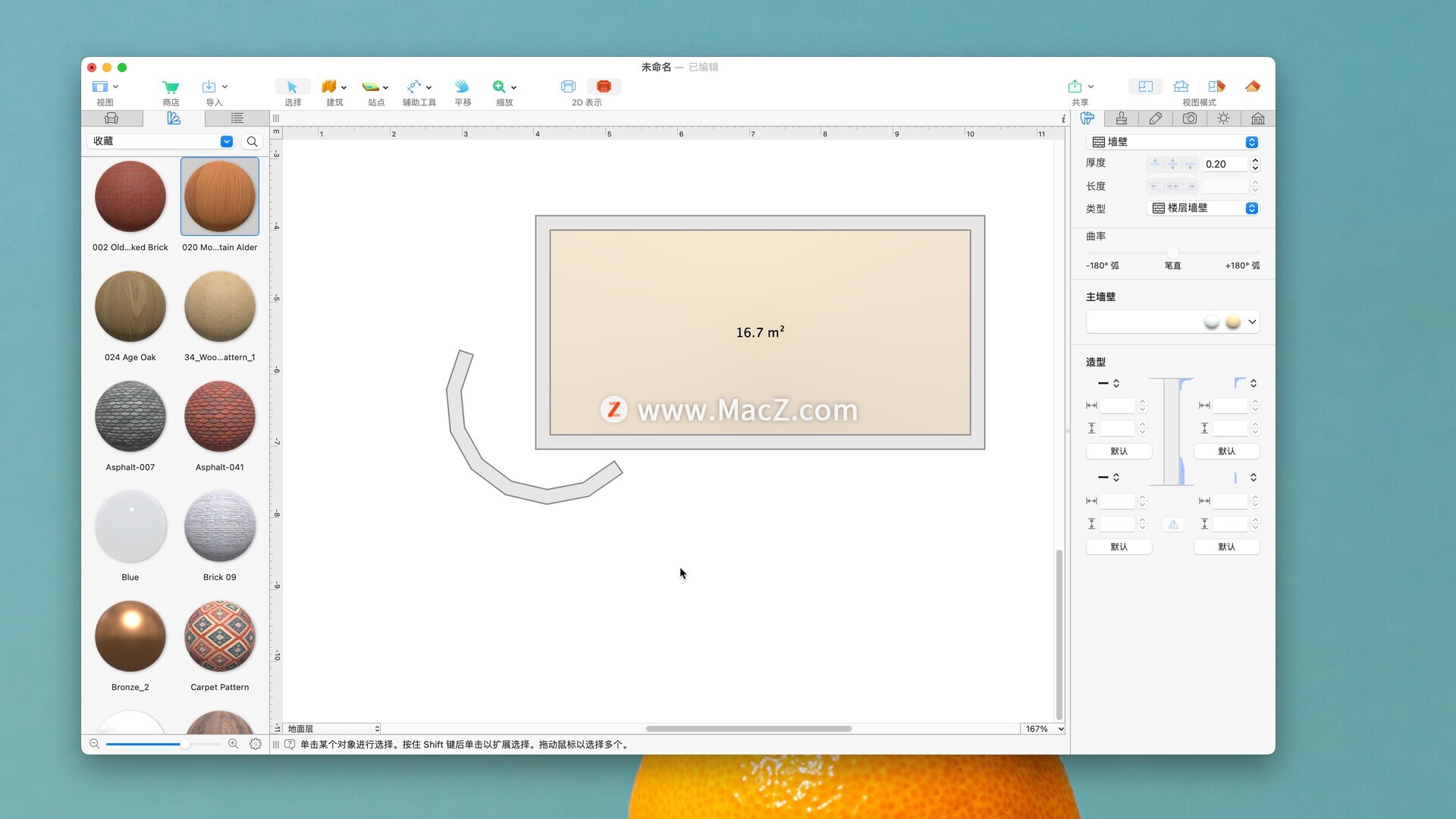Activate the 选择 arrow tool
This screenshot has width=1456, height=819.
coord(292,86)
